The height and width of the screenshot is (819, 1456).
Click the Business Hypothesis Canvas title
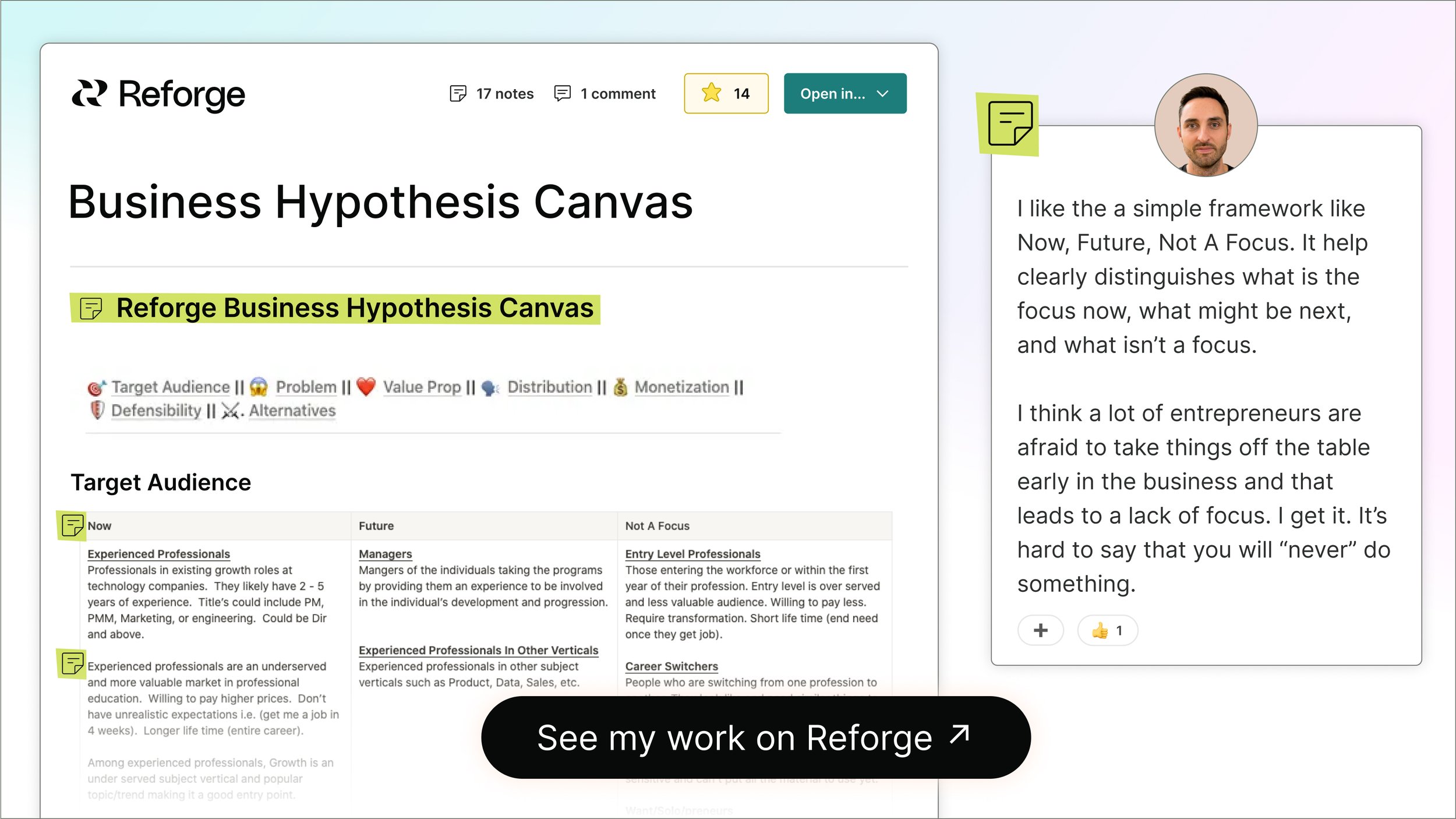(380, 202)
